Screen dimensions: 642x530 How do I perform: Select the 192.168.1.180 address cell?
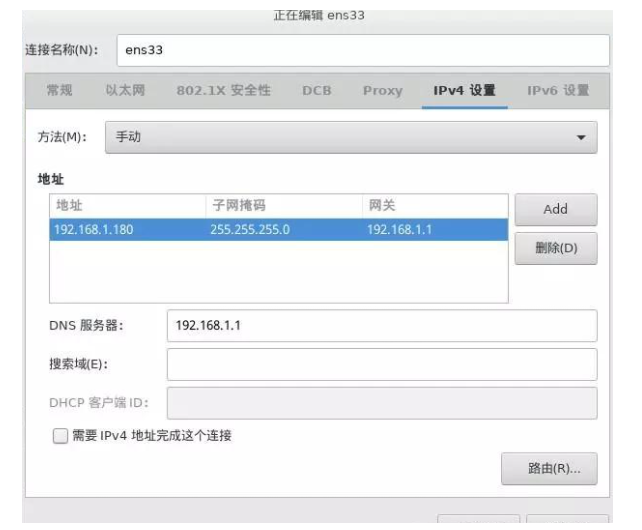[x=127, y=229]
